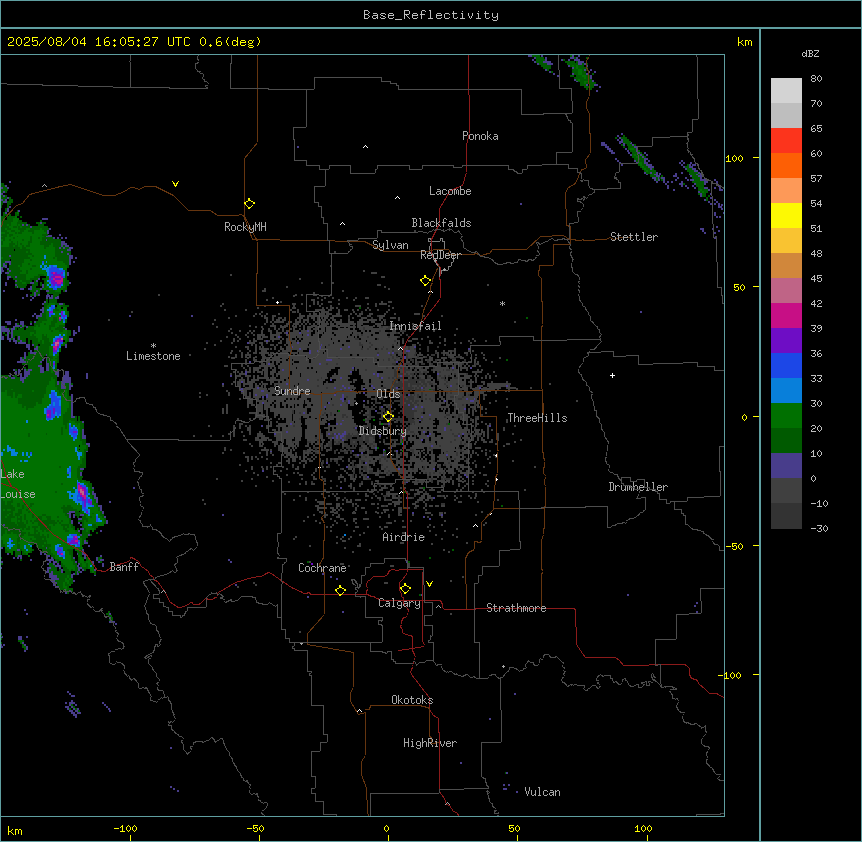This screenshot has height=842, width=862.
Task: Click the HighRiver label
Action: click(x=430, y=743)
